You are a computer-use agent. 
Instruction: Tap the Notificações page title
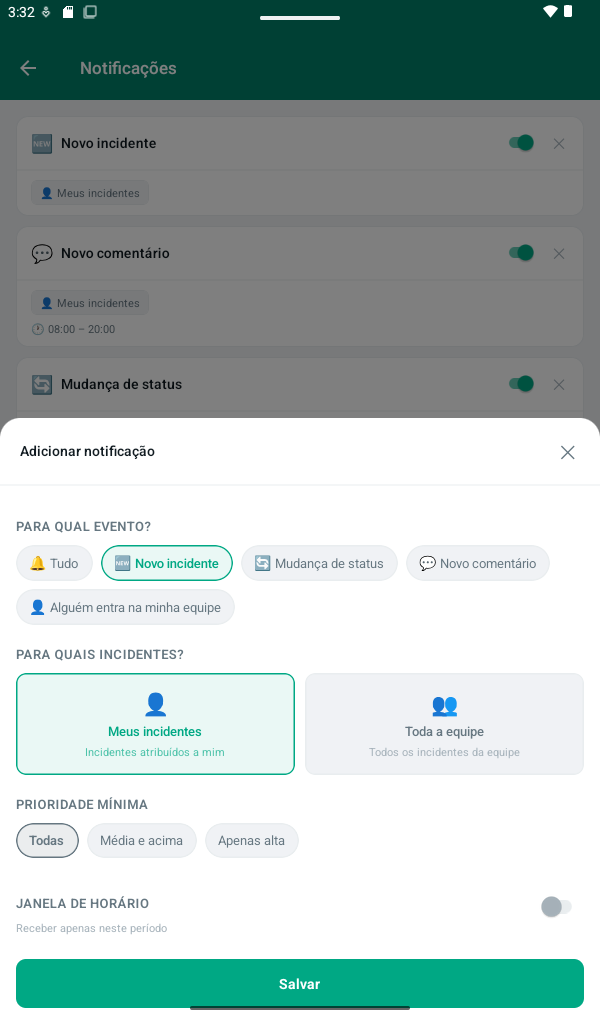tap(128, 68)
